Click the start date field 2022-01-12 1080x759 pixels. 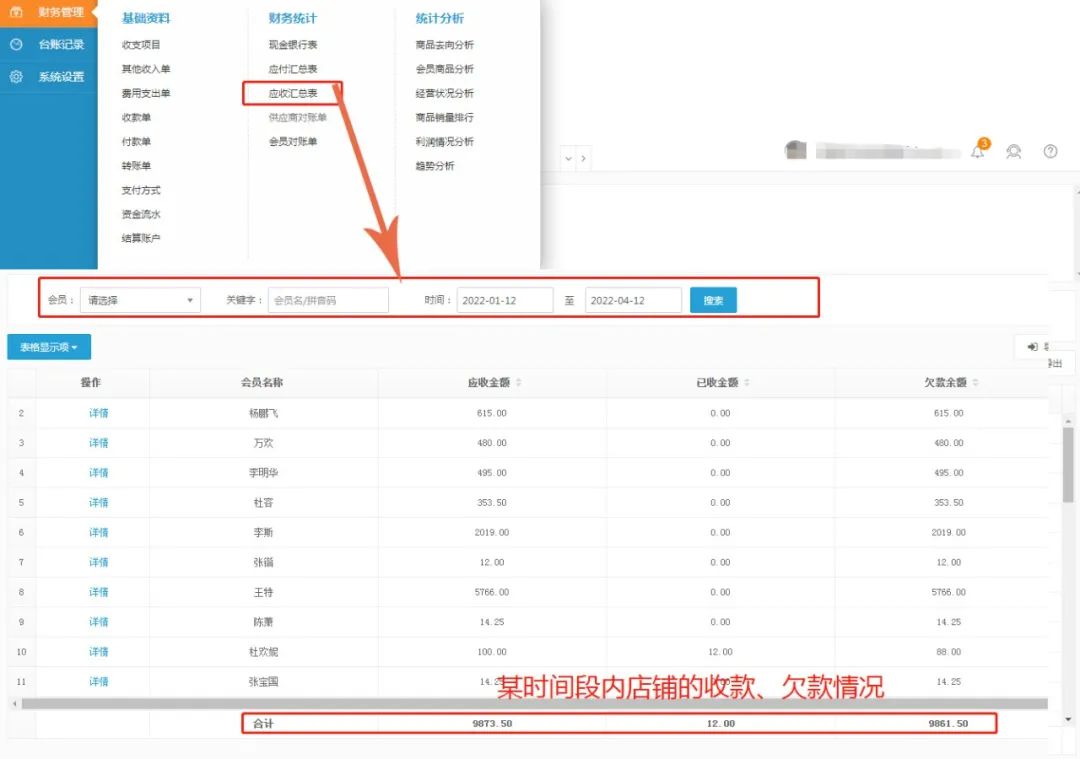(x=504, y=300)
